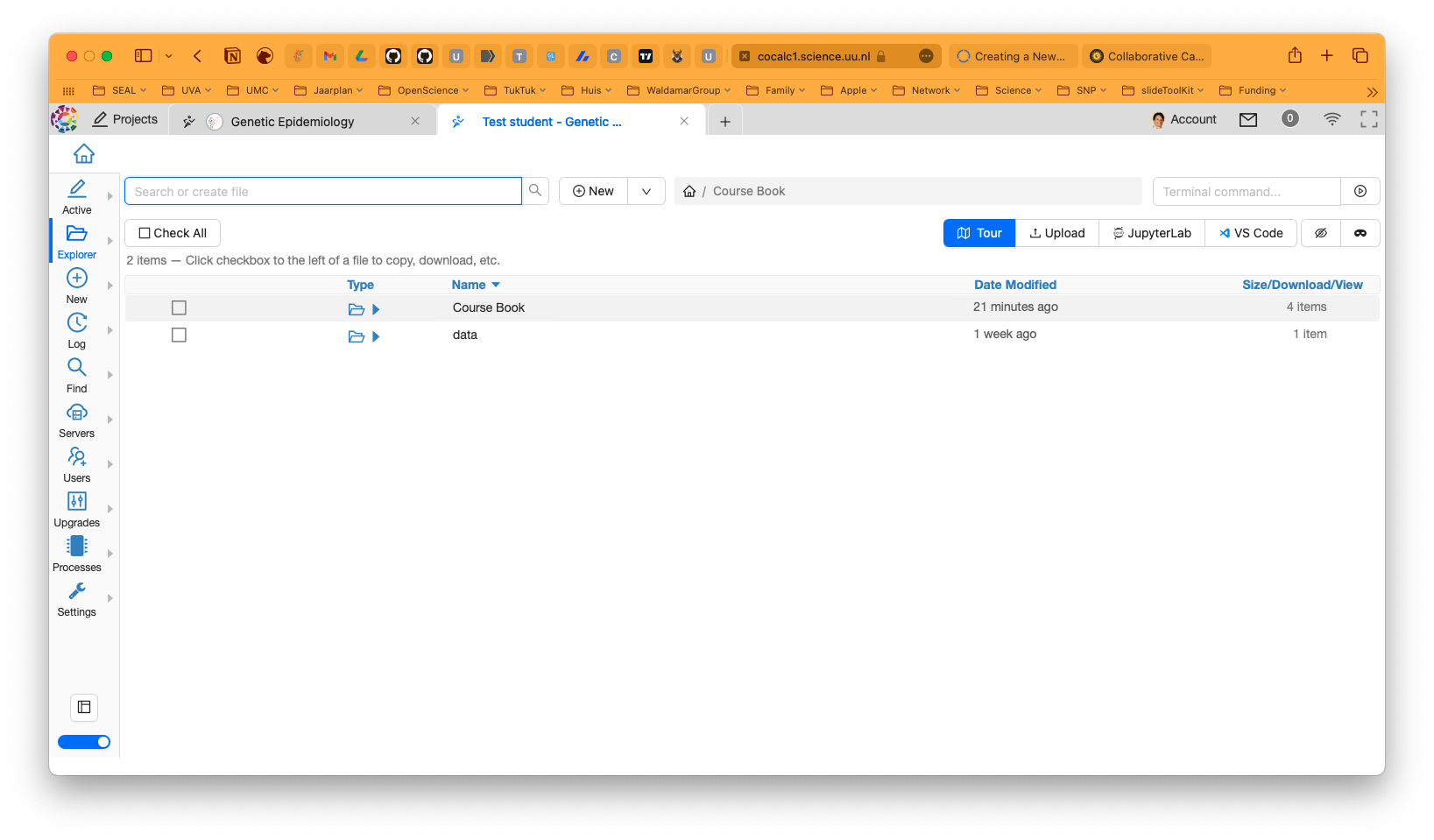1434x840 pixels.
Task: Click the connection status wifi icon
Action: coord(1332,119)
